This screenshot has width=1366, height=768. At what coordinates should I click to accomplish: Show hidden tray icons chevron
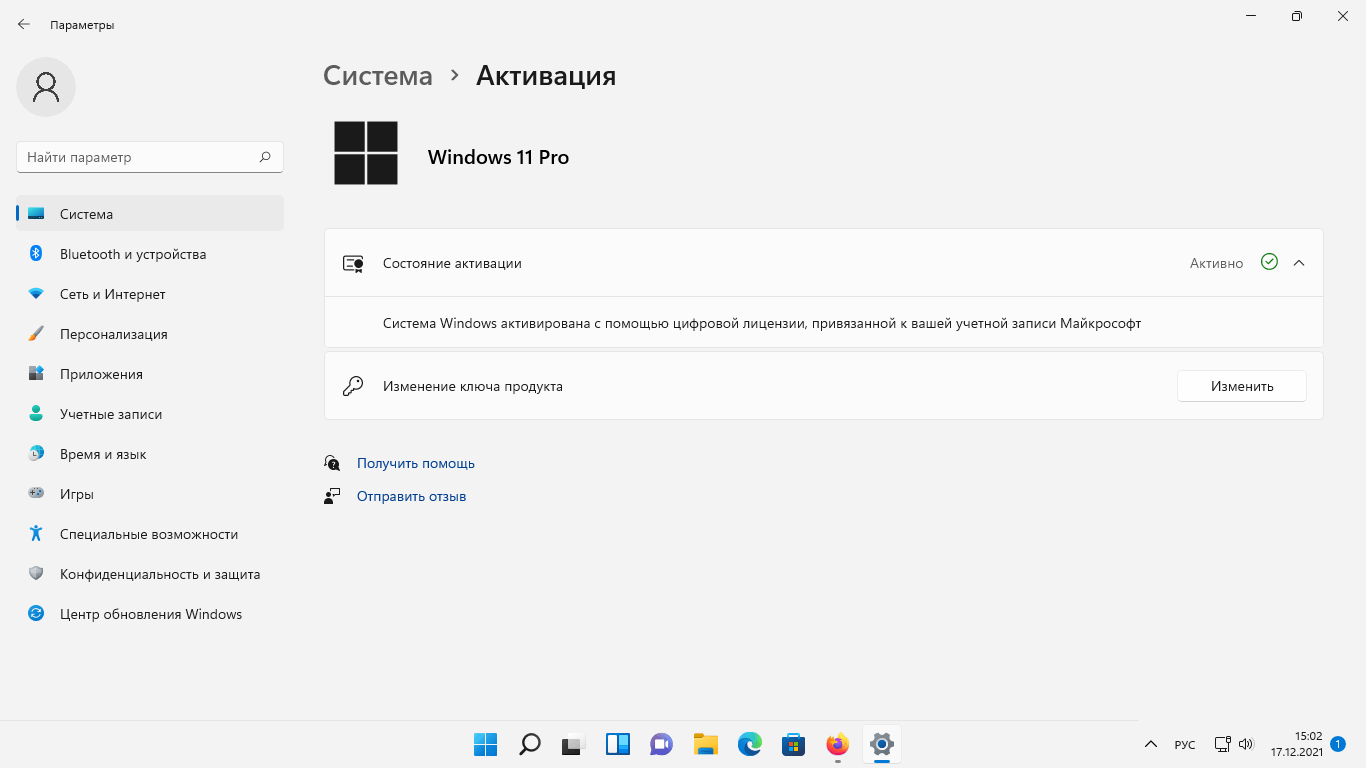(1151, 745)
